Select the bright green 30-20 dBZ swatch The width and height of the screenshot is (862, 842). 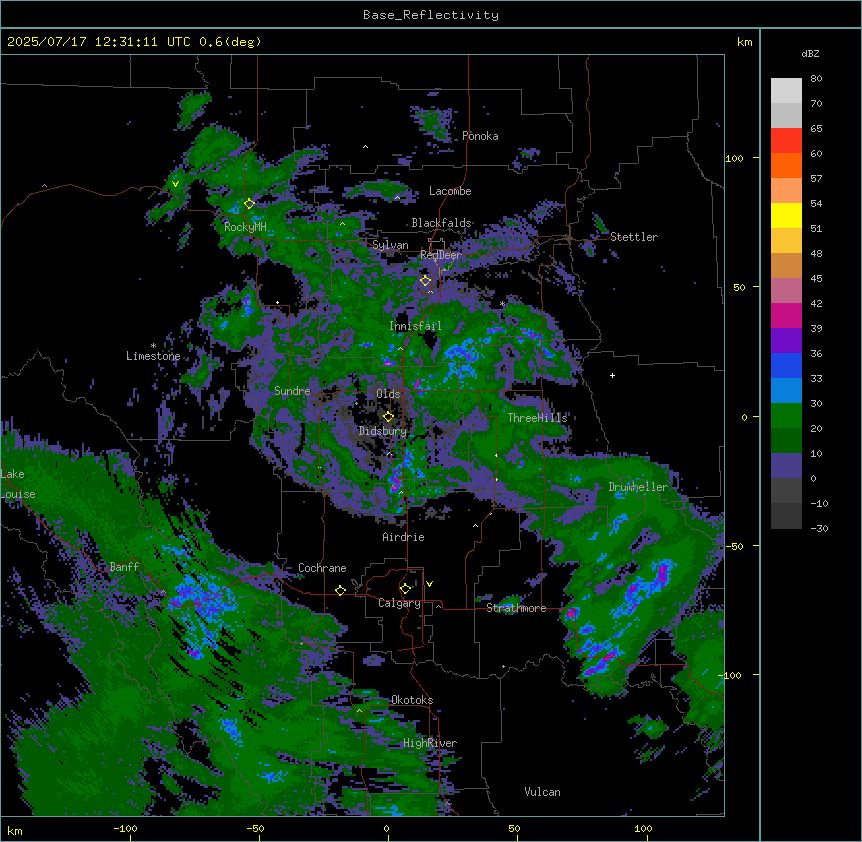786,416
